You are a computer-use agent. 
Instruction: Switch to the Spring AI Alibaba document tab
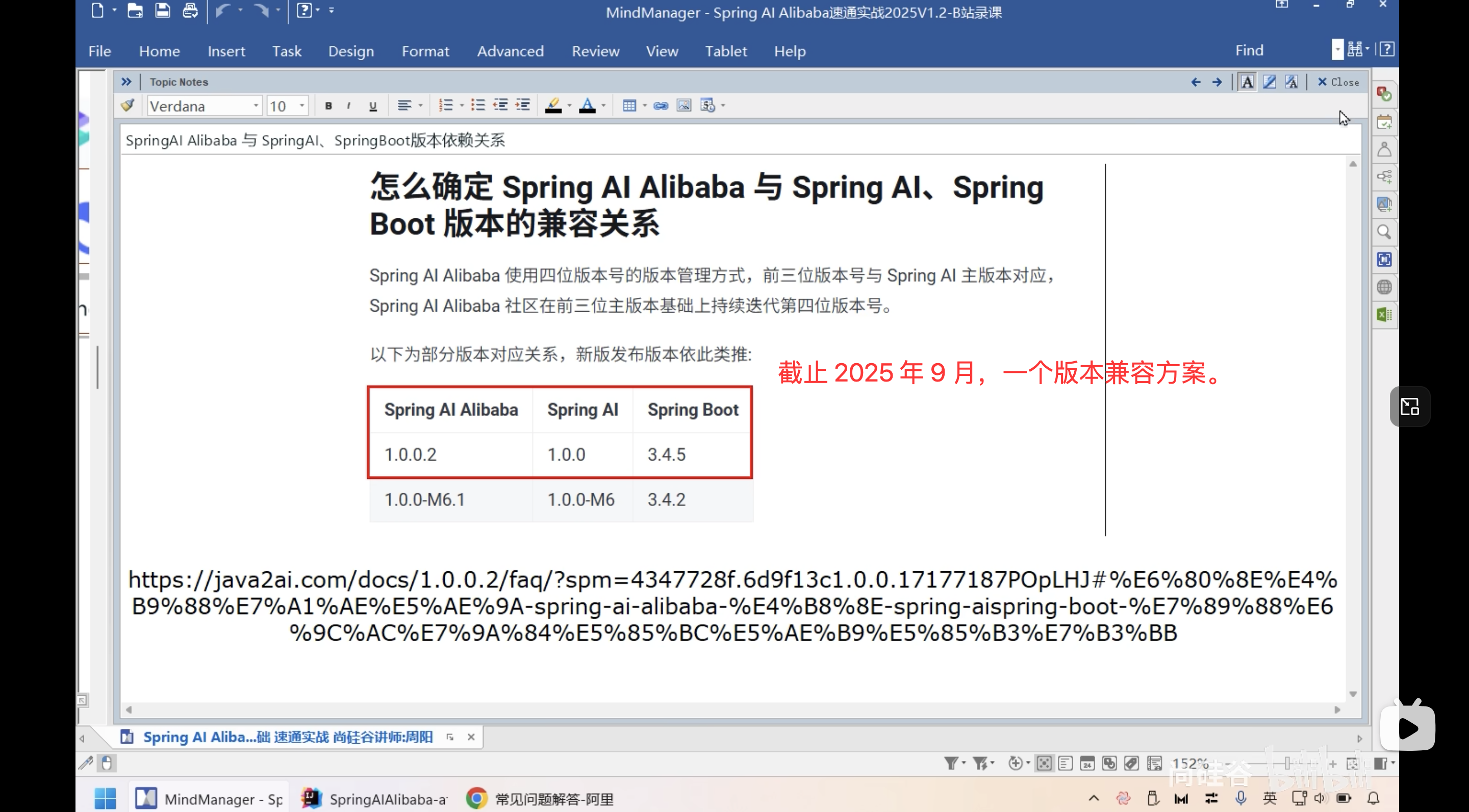click(x=287, y=737)
